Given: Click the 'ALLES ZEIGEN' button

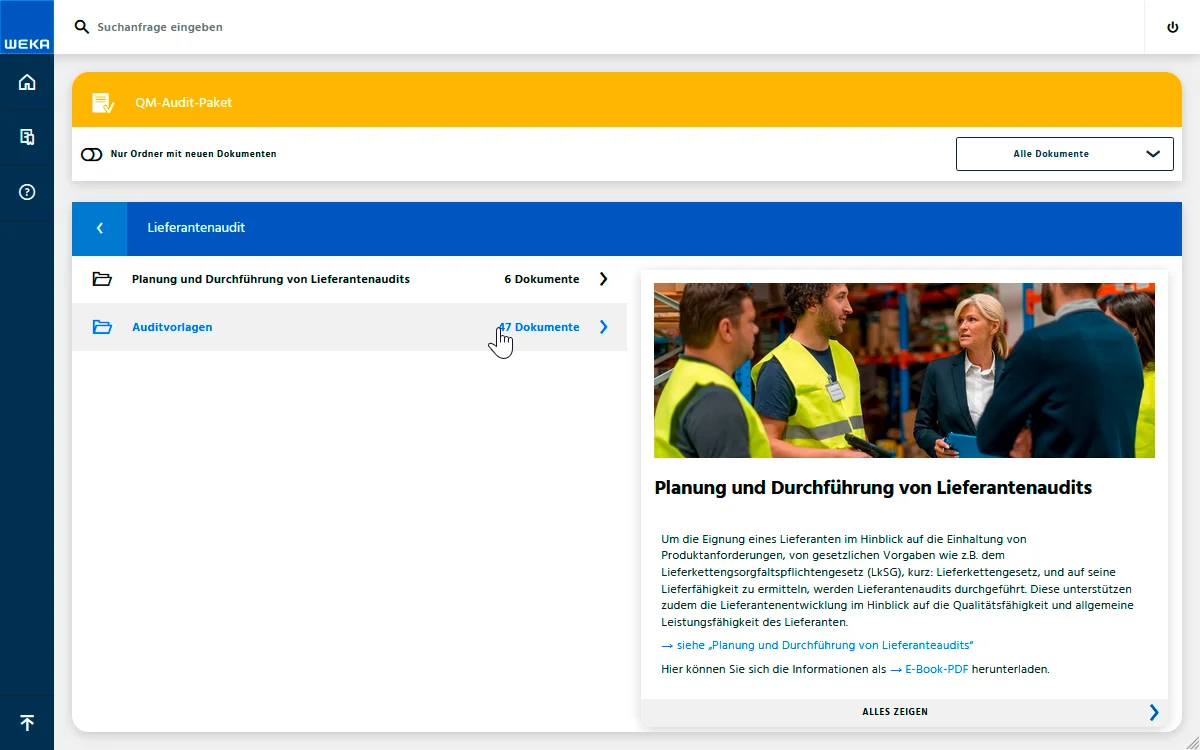Looking at the screenshot, I should coord(895,711).
